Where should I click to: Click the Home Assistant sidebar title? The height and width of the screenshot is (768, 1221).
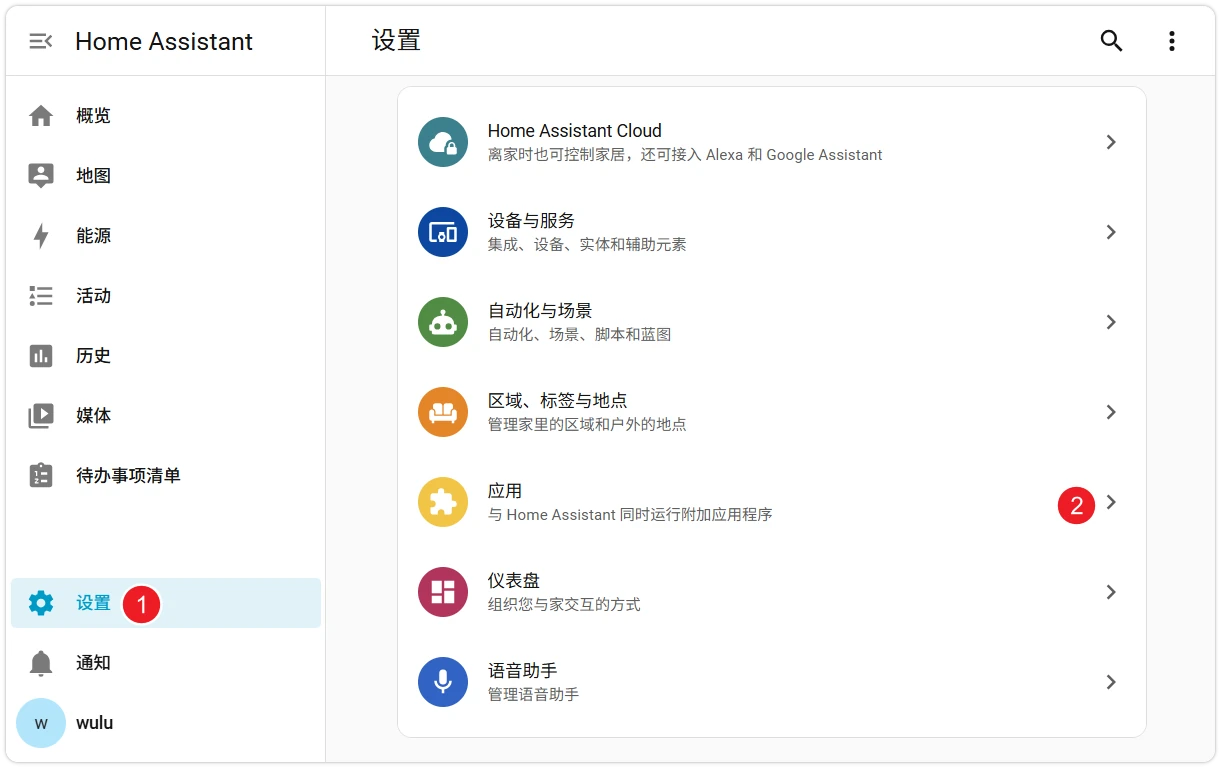(x=164, y=41)
